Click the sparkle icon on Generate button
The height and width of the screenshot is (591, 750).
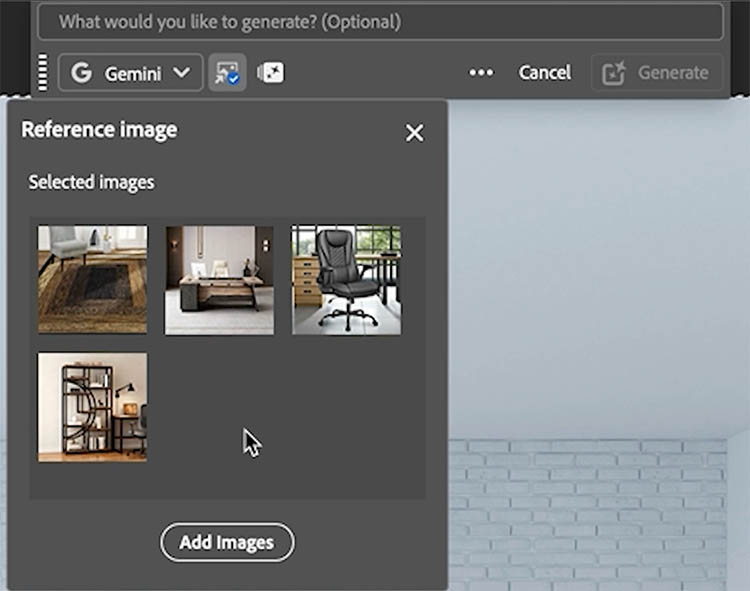614,73
